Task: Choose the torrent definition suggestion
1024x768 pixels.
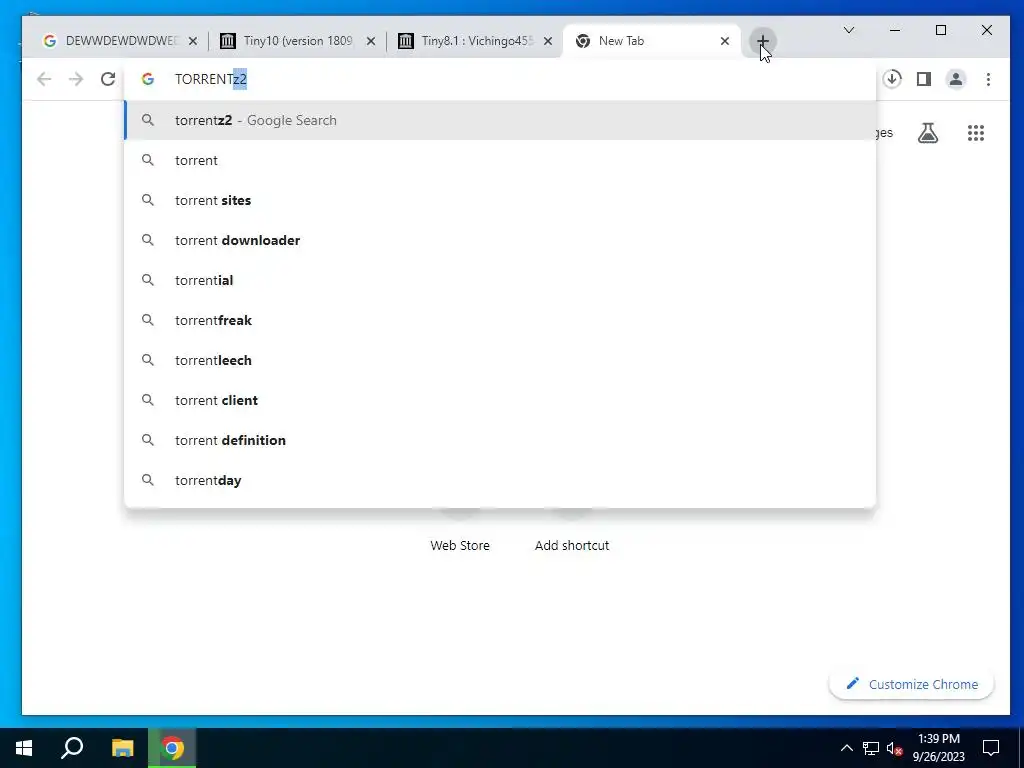Action: [500, 440]
